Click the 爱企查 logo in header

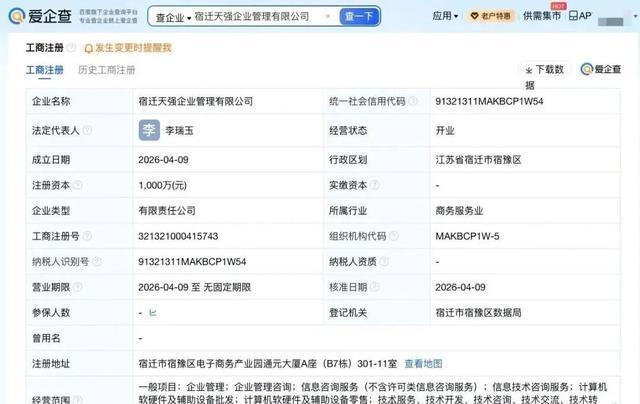click(x=40, y=16)
